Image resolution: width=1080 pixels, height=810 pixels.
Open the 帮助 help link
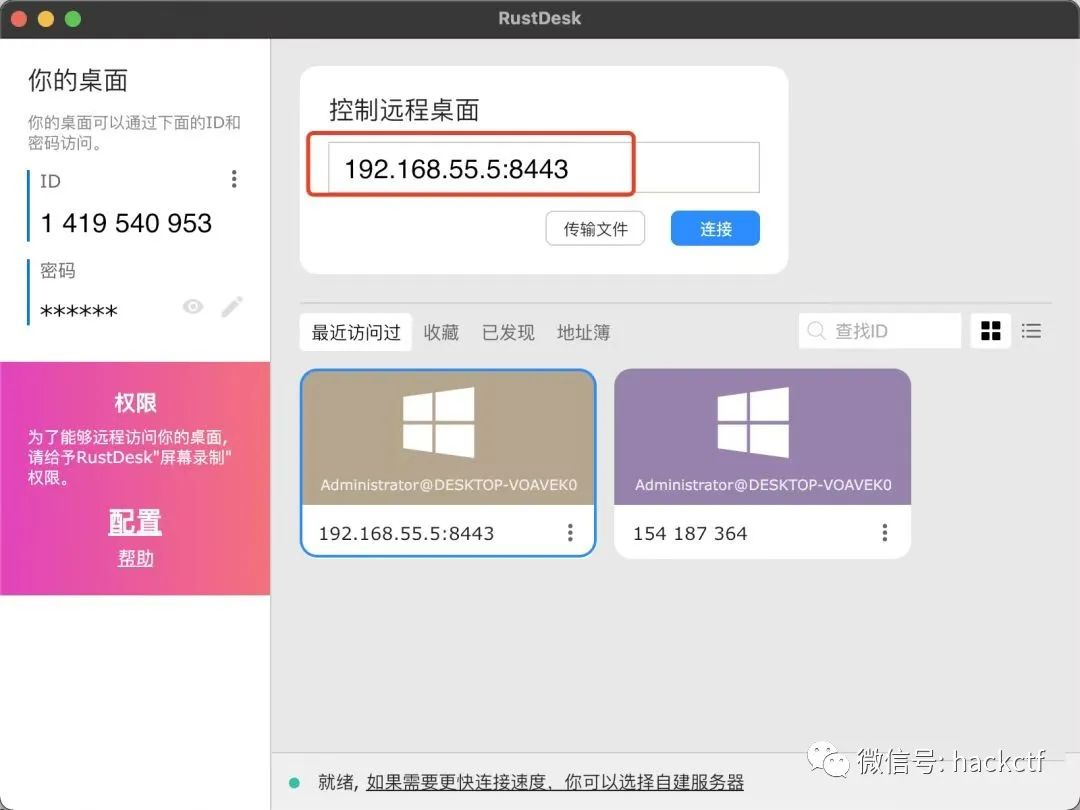click(135, 558)
